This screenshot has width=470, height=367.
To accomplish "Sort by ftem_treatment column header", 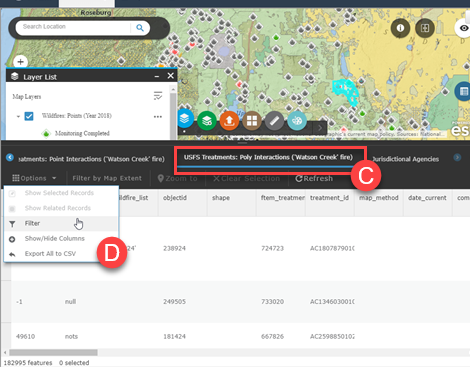I will 281,203.
